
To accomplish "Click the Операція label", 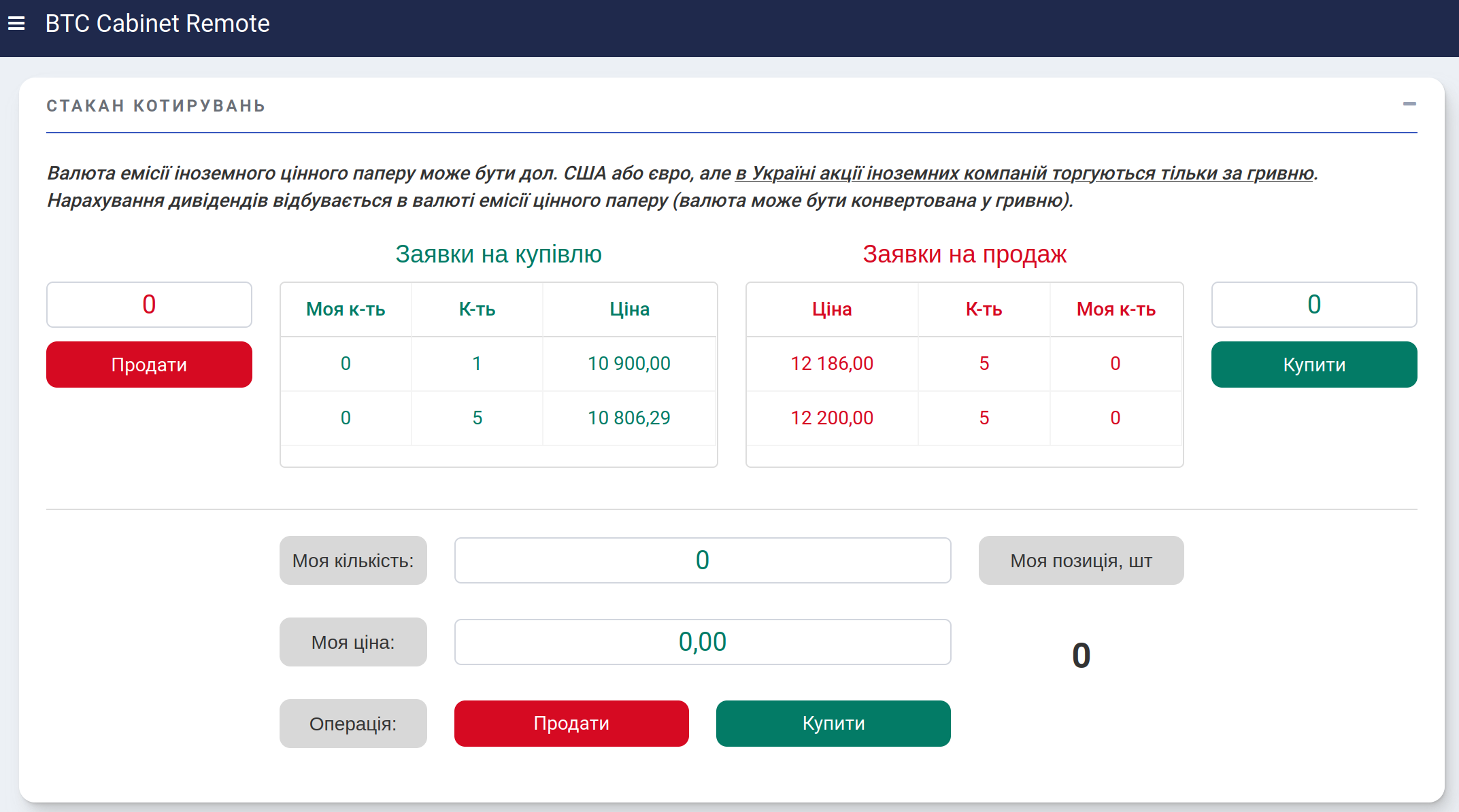I will tap(352, 724).
